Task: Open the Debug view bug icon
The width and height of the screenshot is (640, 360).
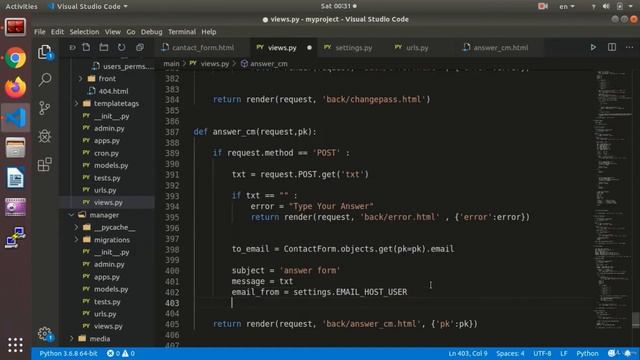Action: pyautogui.click(x=44, y=136)
